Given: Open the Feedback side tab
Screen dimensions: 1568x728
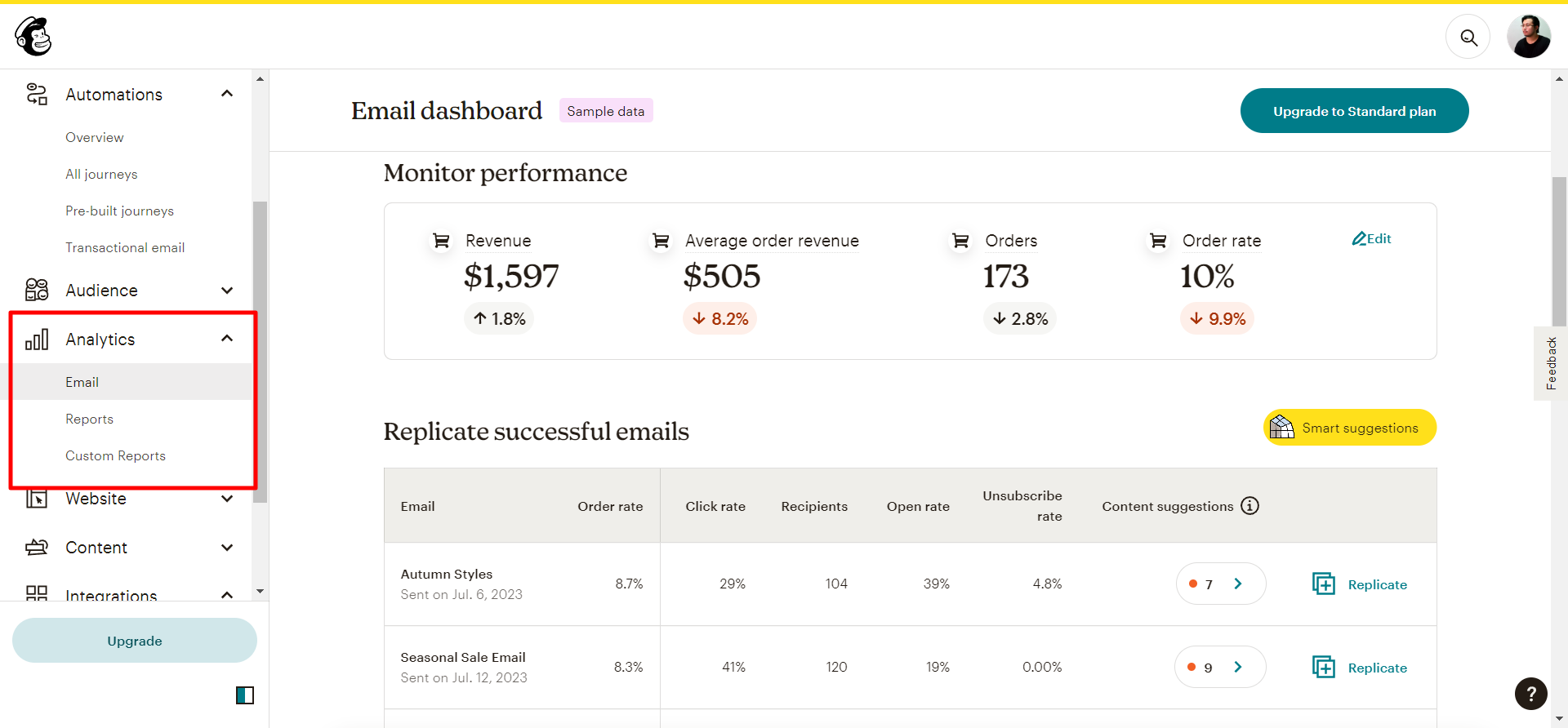Looking at the screenshot, I should 1551,363.
